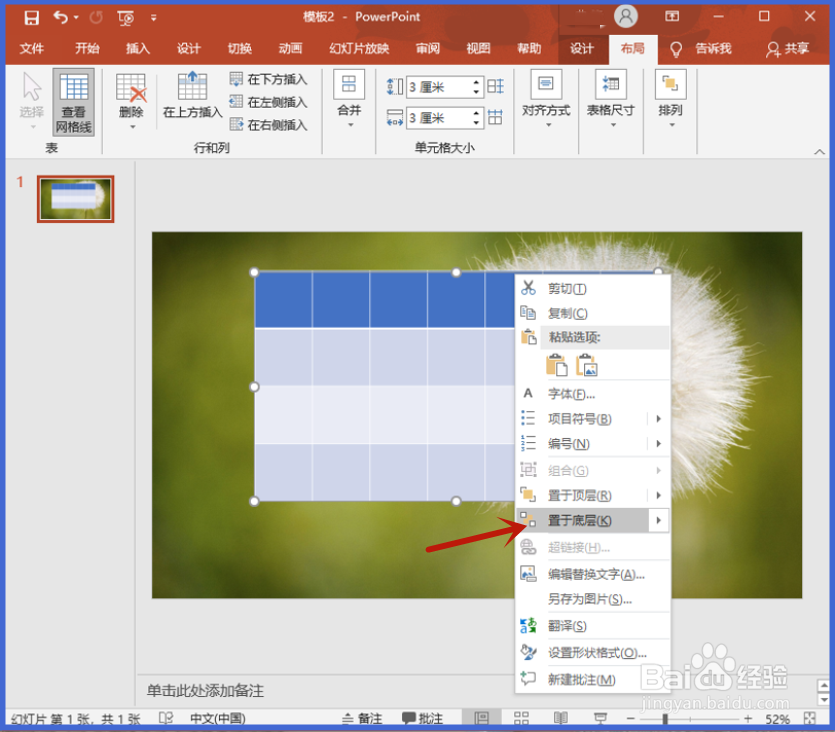The height and width of the screenshot is (732, 835).
Task: Click the distribute columns icon
Action: pyautogui.click(x=496, y=118)
